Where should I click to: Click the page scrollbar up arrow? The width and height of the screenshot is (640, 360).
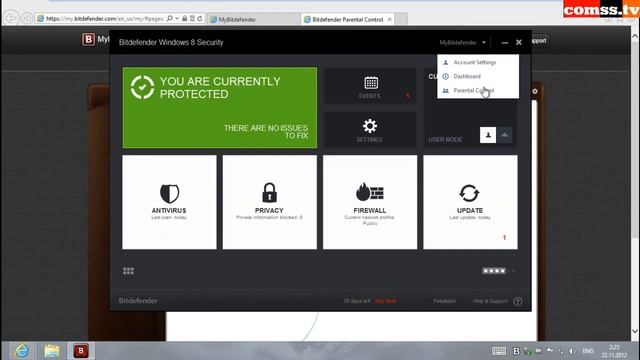pyautogui.click(x=635, y=36)
